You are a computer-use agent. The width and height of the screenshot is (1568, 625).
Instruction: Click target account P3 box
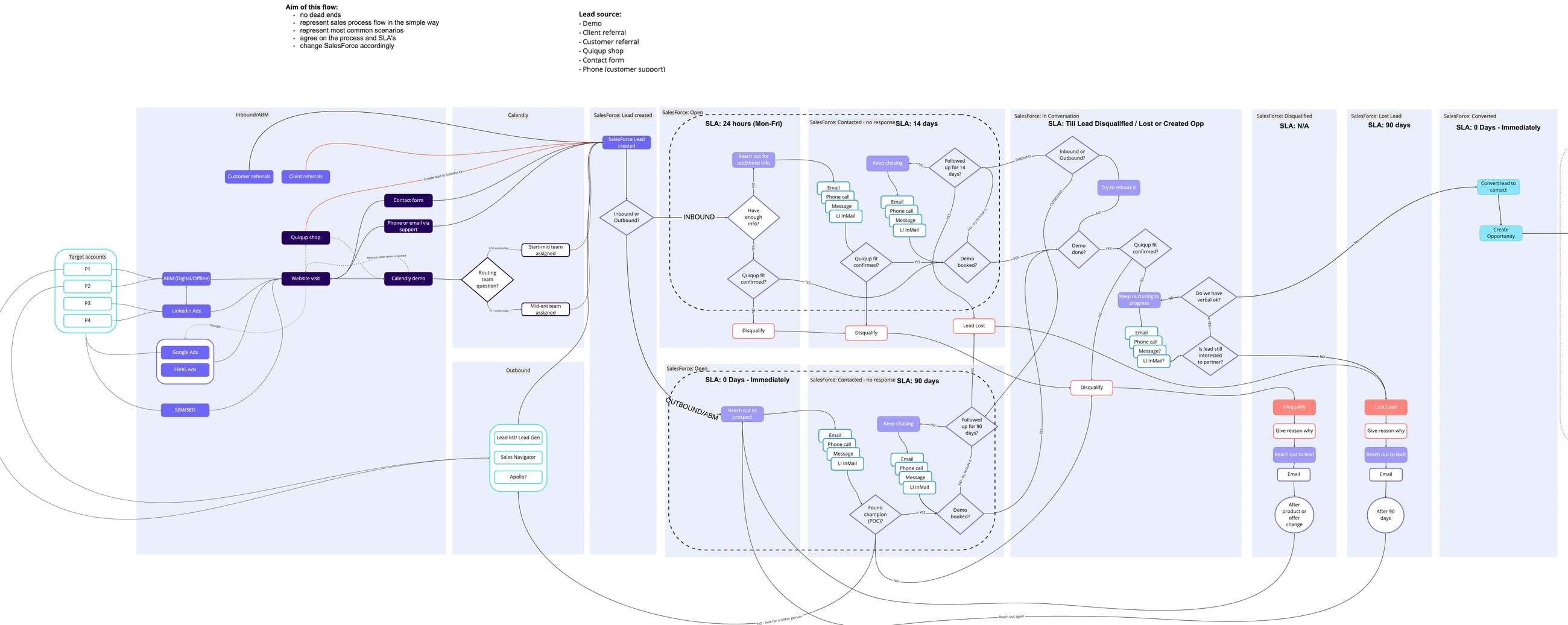[87, 303]
